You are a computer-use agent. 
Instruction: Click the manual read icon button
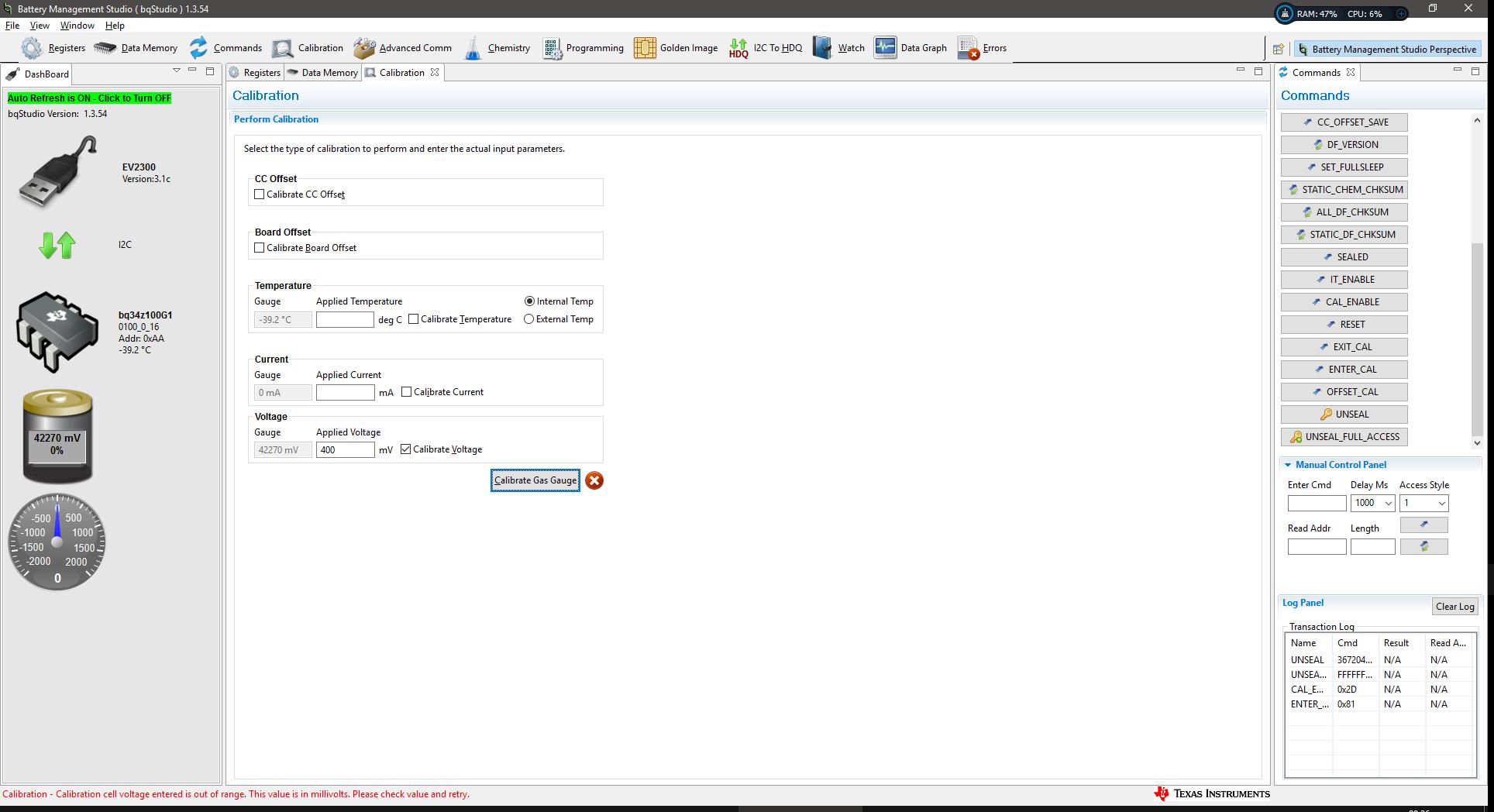tap(1423, 546)
